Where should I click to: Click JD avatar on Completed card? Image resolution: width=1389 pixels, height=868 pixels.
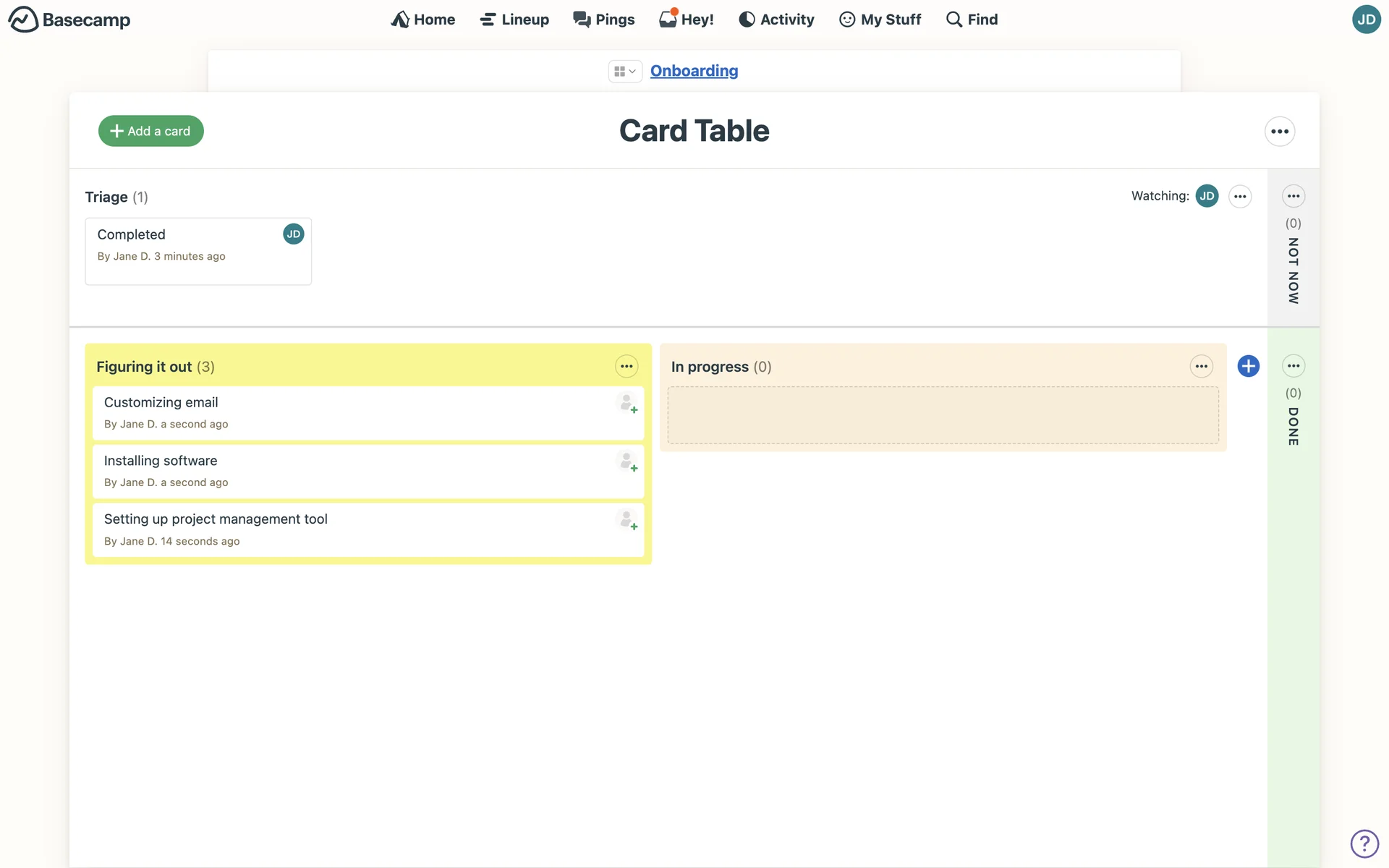293,234
